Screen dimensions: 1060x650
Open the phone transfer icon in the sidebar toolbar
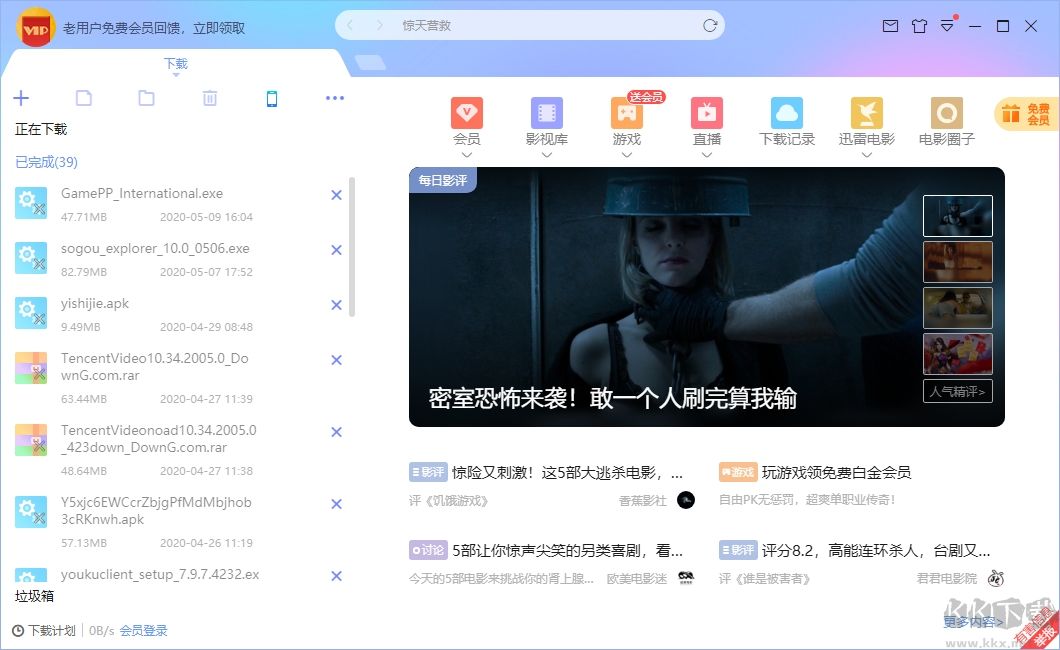click(x=270, y=97)
